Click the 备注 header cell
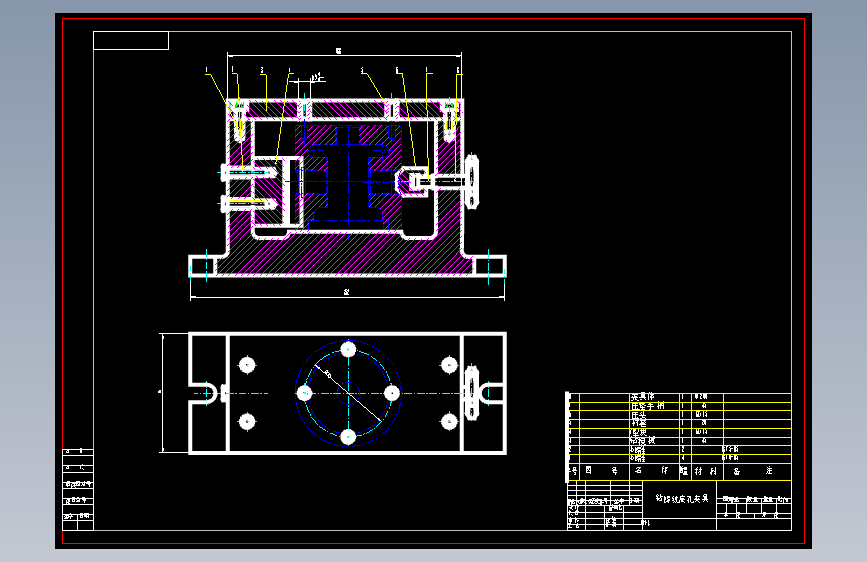This screenshot has height=562, width=867. [757, 471]
